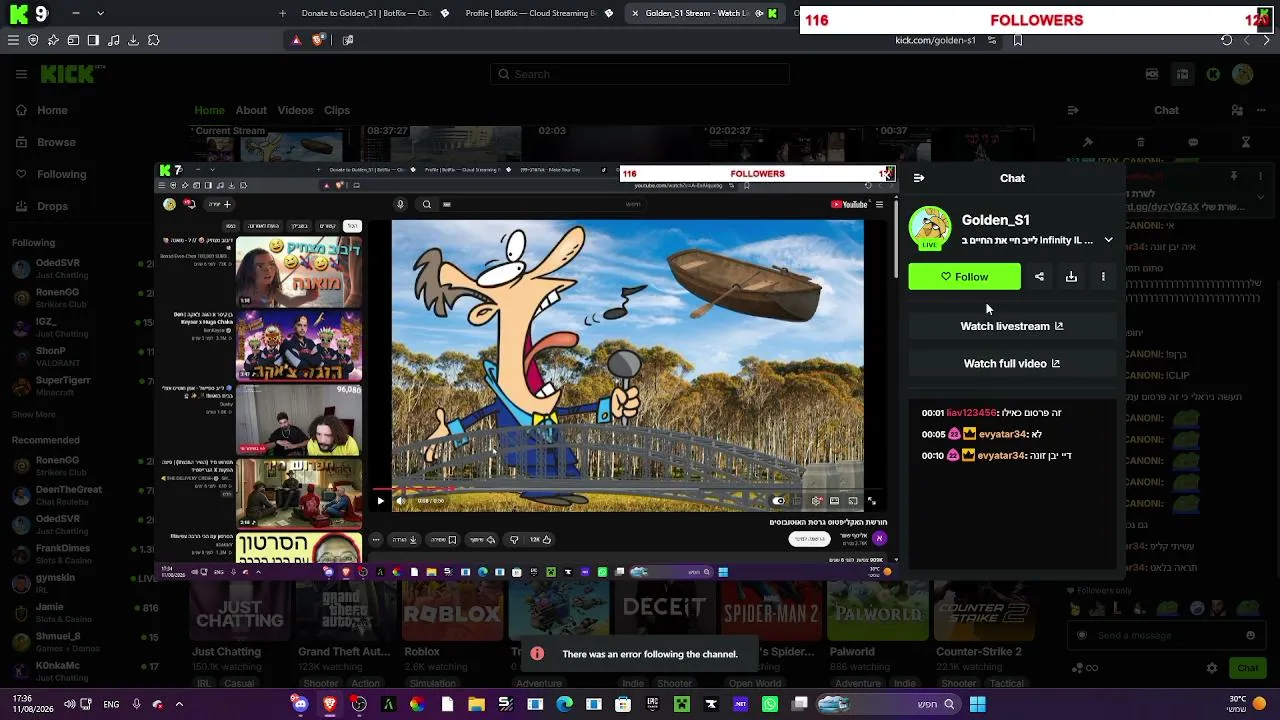This screenshot has width=1280, height=720.
Task: Open the Watch livestream link
Action: [1012, 326]
